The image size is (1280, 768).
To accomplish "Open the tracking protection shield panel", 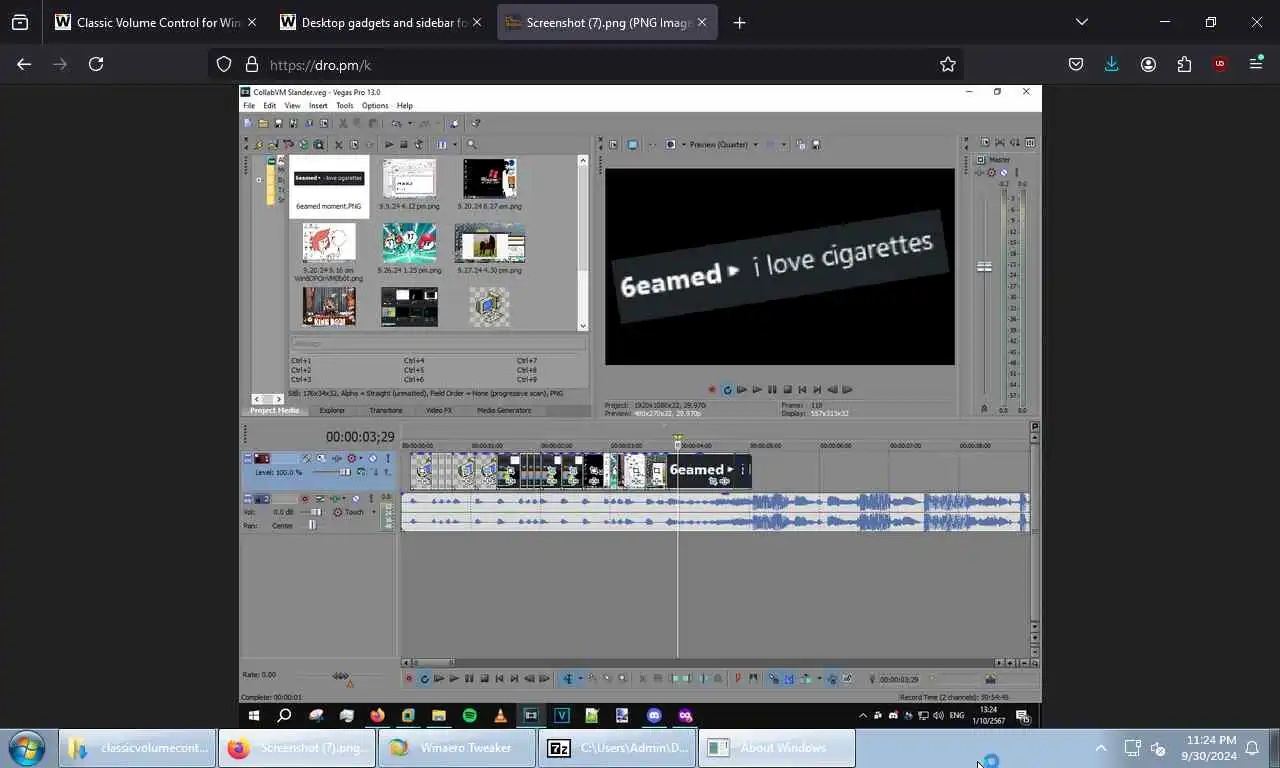I will tap(224, 64).
